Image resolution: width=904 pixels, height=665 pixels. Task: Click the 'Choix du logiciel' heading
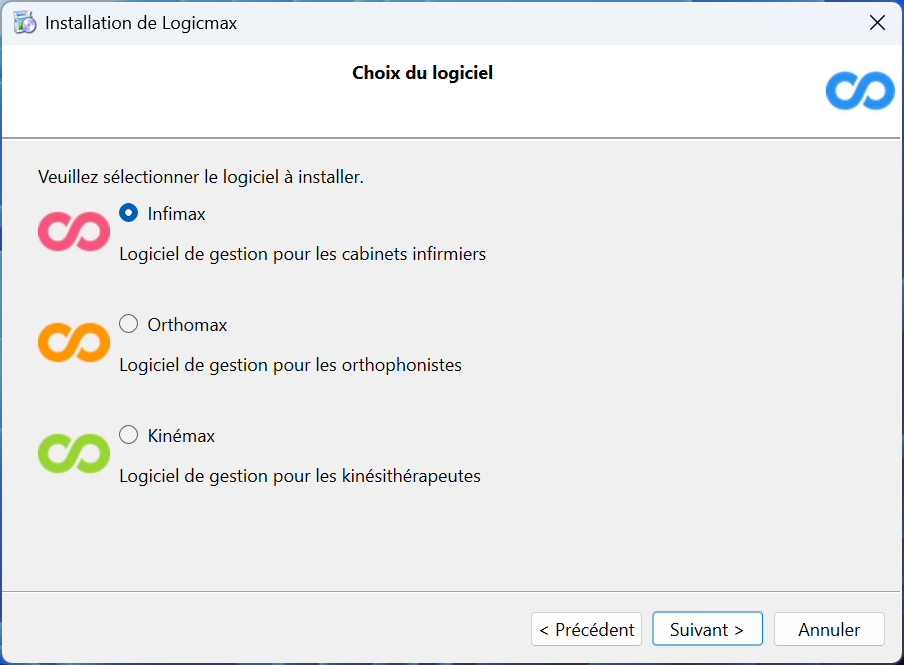(422, 73)
